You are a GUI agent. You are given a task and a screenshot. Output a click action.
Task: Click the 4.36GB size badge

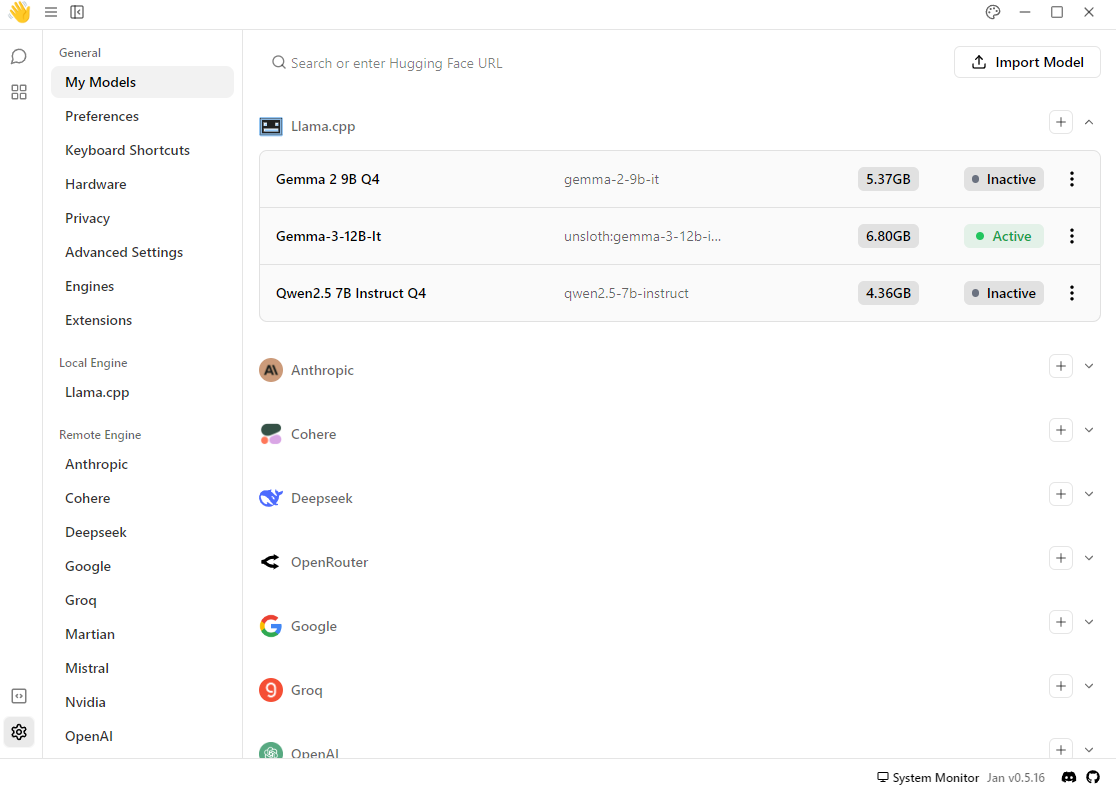click(888, 293)
